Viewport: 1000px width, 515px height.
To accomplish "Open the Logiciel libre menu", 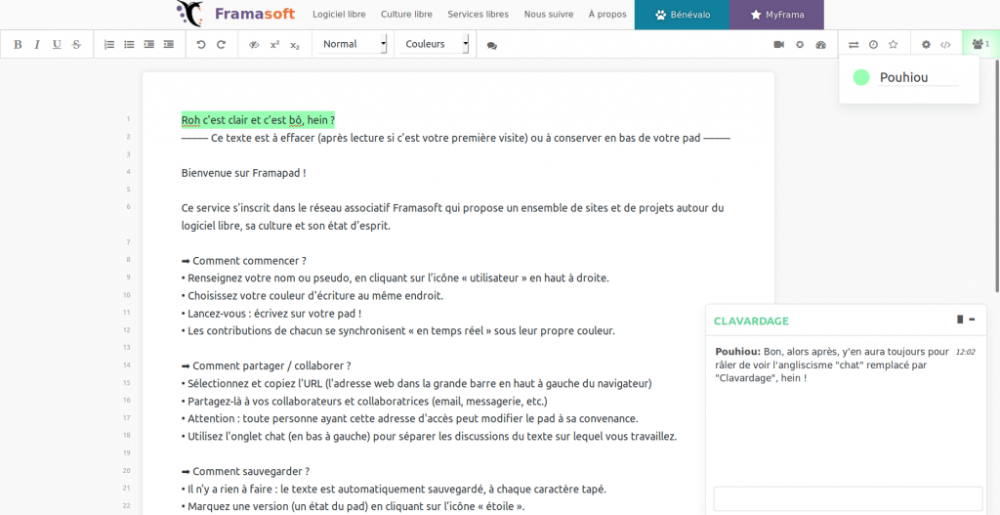I will [x=339, y=14].
